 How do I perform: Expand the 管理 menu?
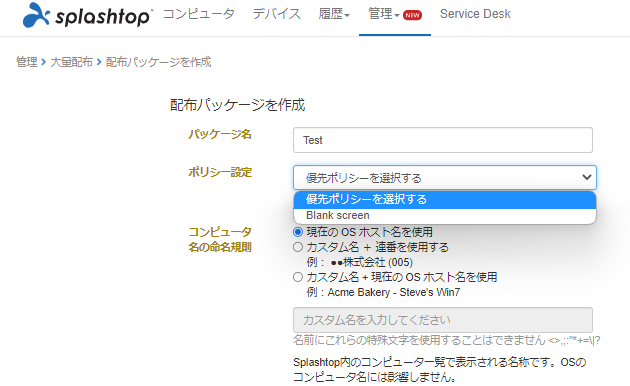384,14
